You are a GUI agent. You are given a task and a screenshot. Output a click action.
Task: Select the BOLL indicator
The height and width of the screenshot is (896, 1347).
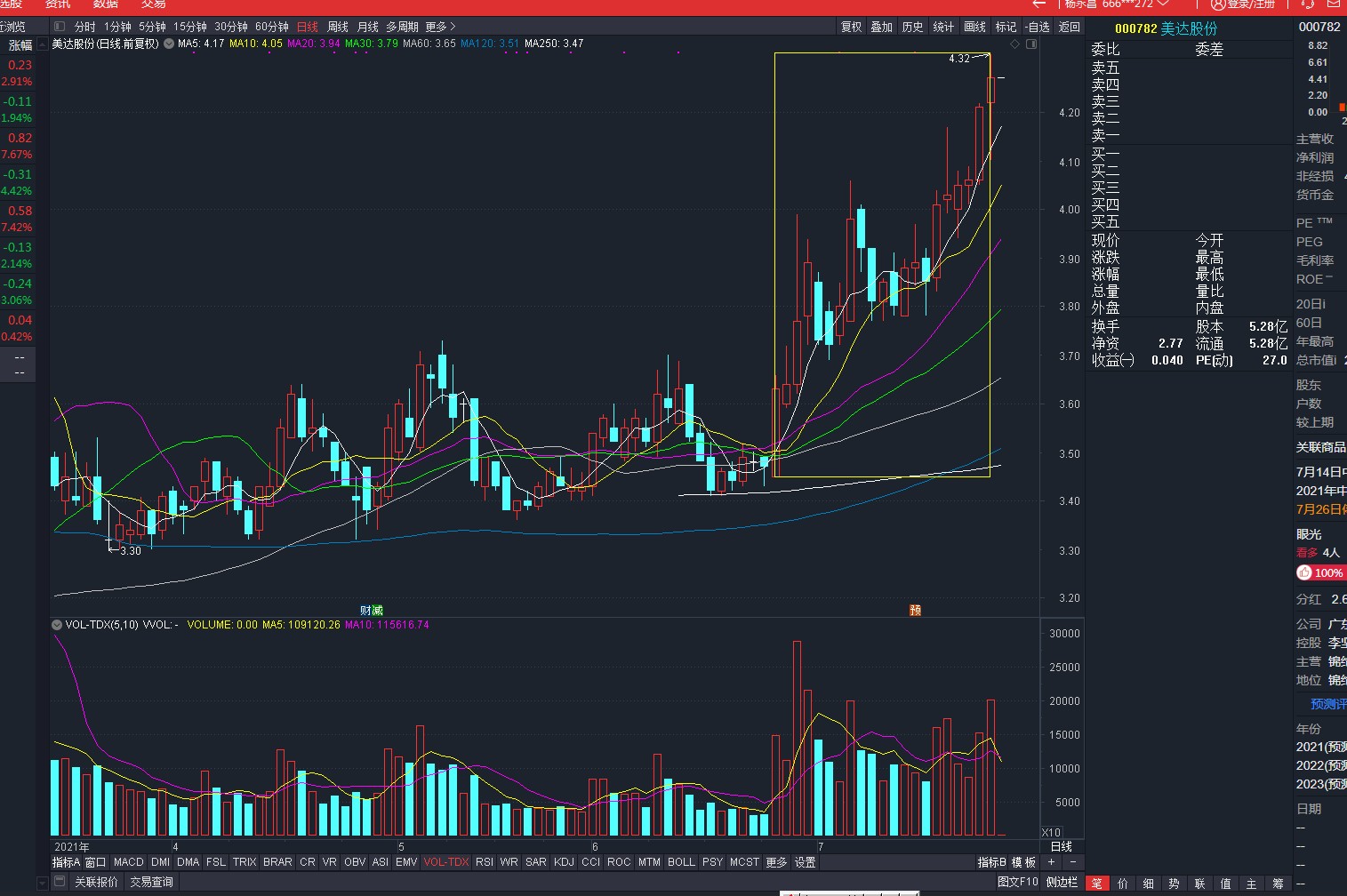pos(681,862)
